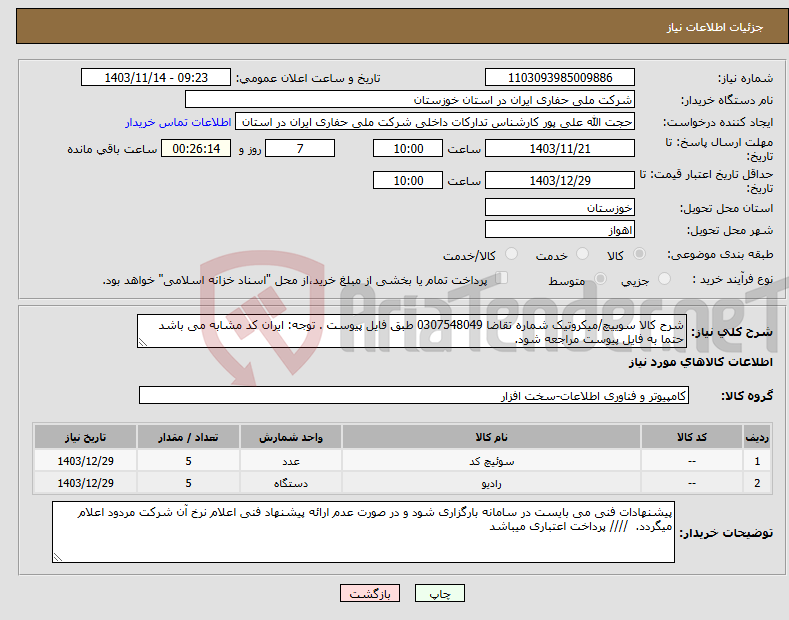Click the response deadline date 1403/11/21

point(560,148)
